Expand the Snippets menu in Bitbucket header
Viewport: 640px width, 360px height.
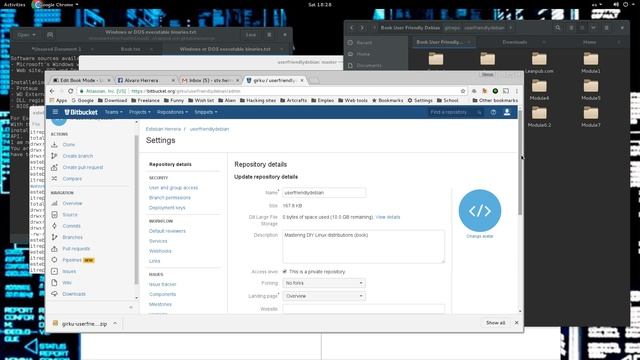pyautogui.click(x=206, y=112)
